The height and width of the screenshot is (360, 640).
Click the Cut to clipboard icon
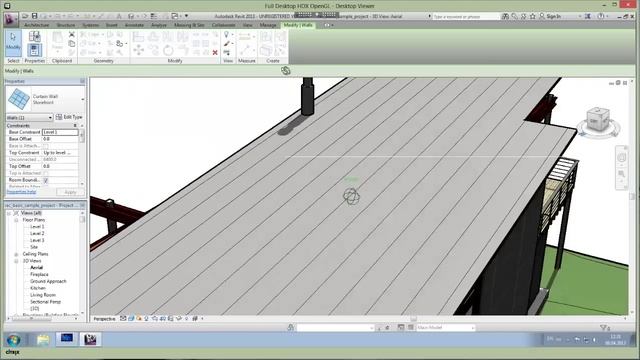pos(71,35)
